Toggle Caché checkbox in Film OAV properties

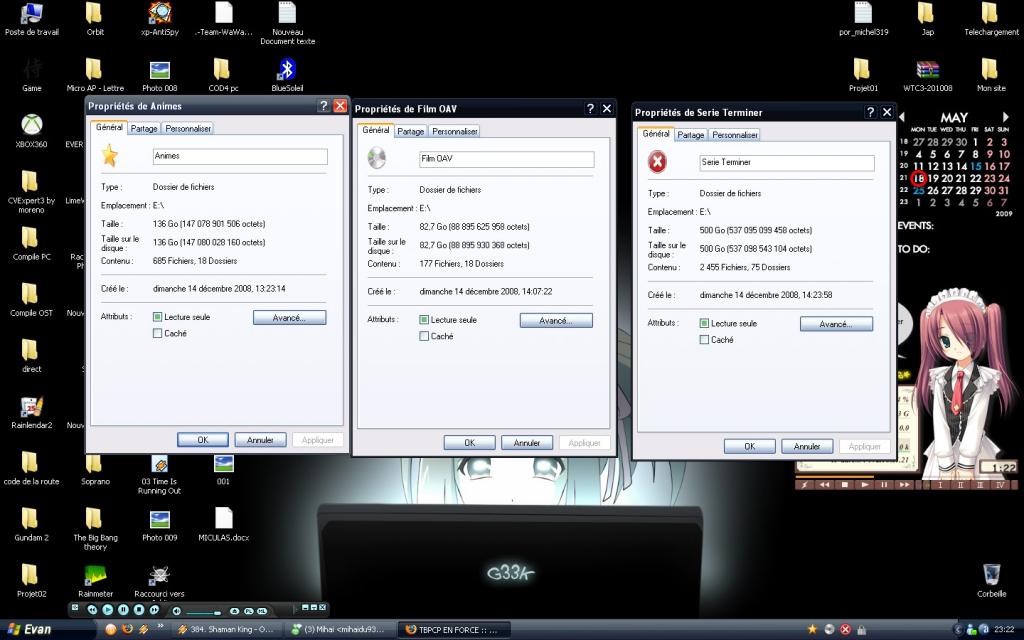coord(424,336)
